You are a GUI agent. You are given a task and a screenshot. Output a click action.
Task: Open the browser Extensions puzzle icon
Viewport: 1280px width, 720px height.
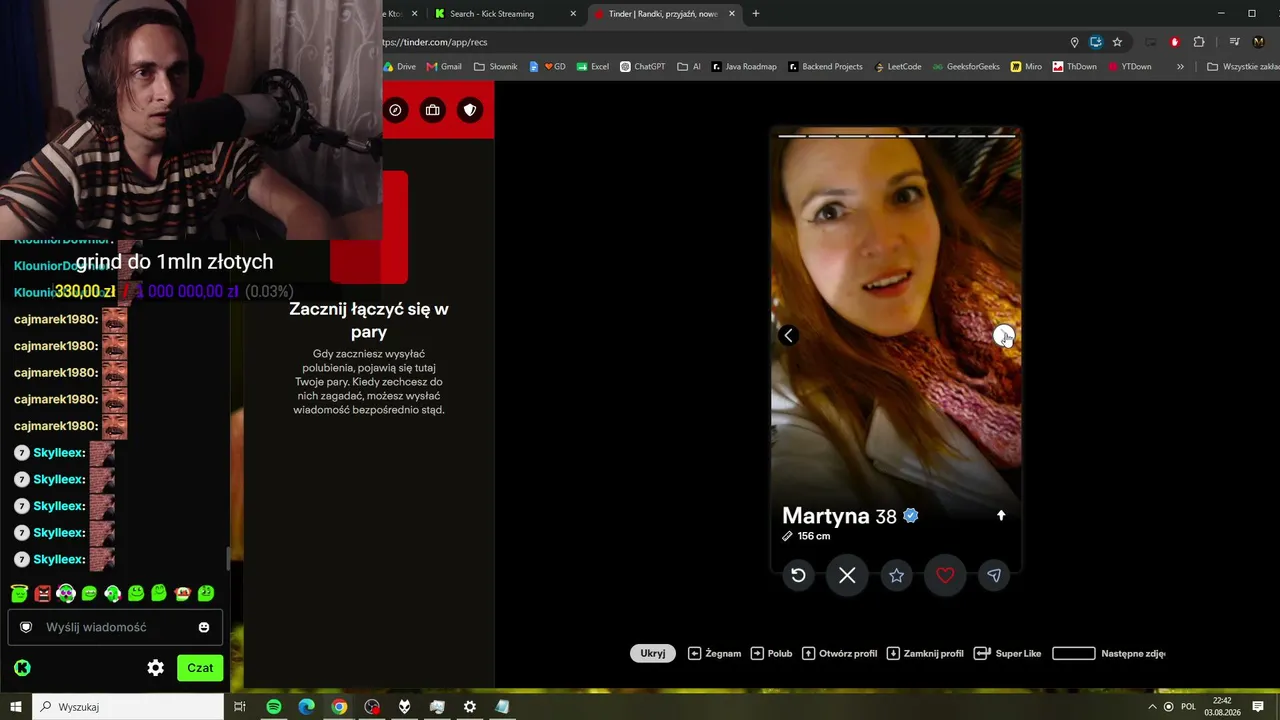pyautogui.click(x=1199, y=42)
